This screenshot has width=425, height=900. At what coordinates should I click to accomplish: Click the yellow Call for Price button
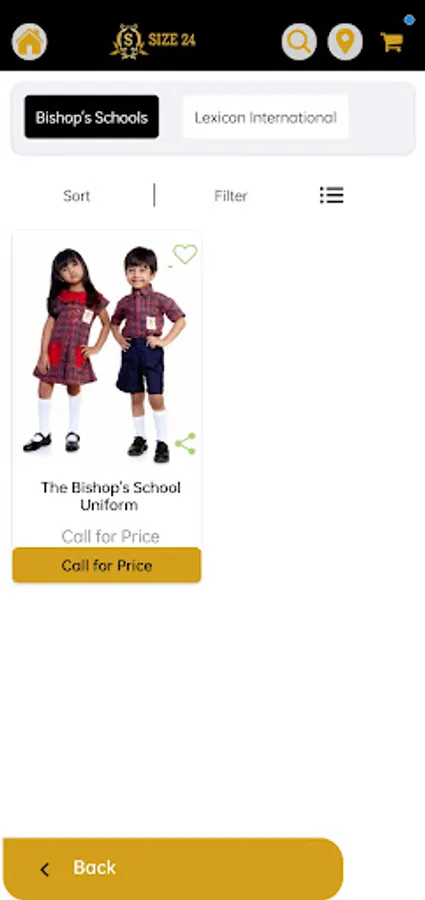click(x=107, y=565)
